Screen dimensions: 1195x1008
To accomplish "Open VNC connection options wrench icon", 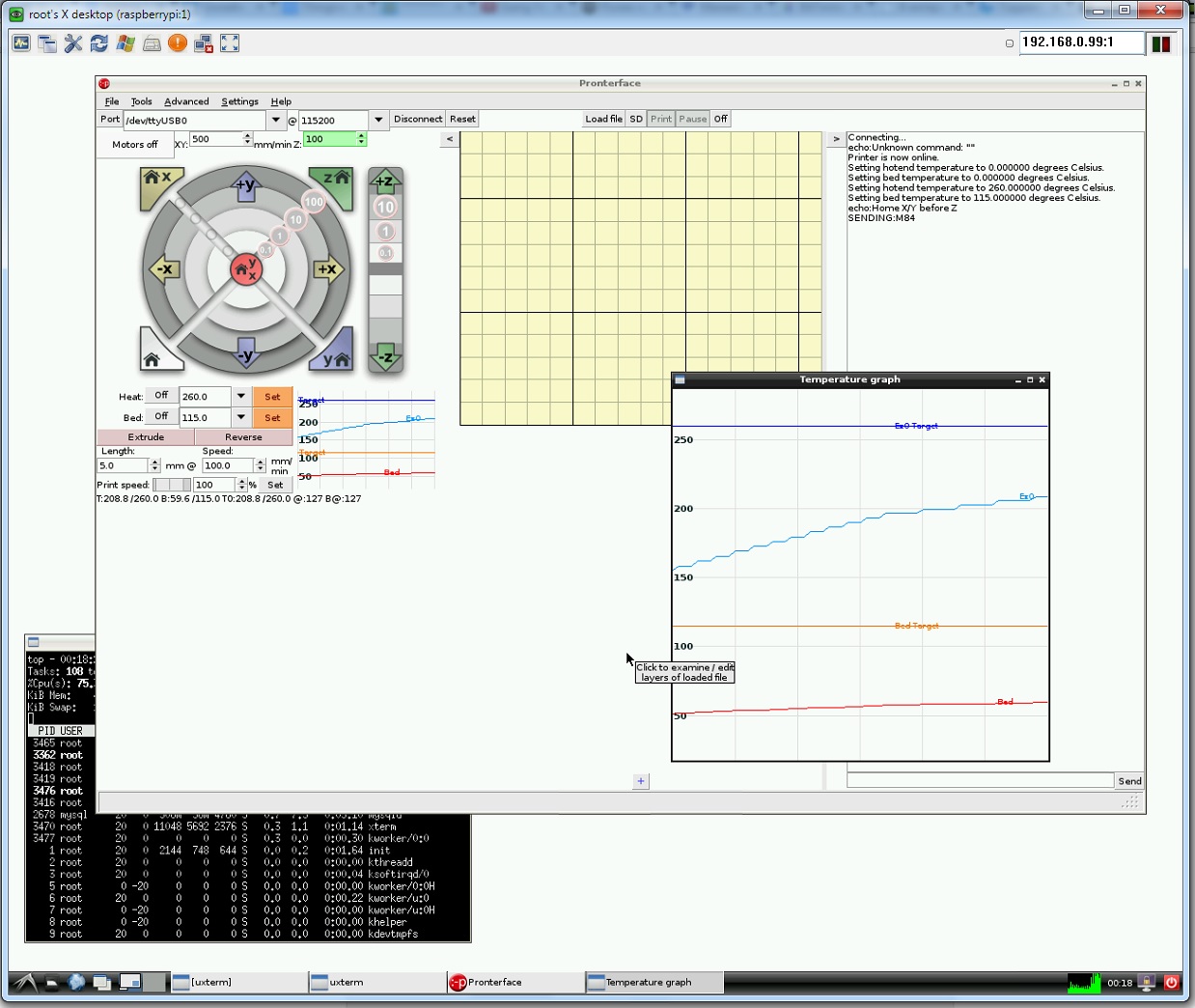I will (x=73, y=43).
